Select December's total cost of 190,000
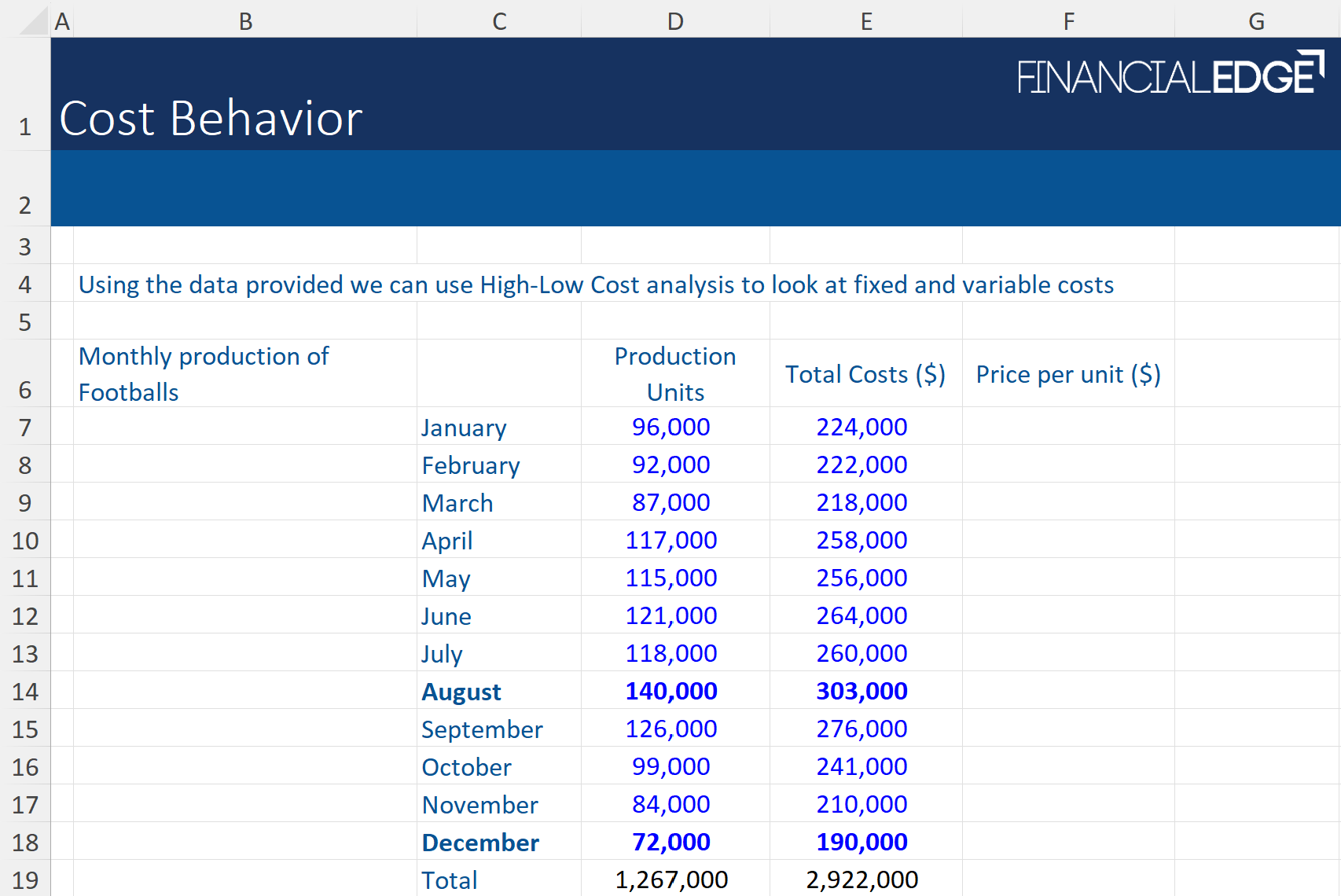Screen dimensions: 1341x896 pos(862,842)
